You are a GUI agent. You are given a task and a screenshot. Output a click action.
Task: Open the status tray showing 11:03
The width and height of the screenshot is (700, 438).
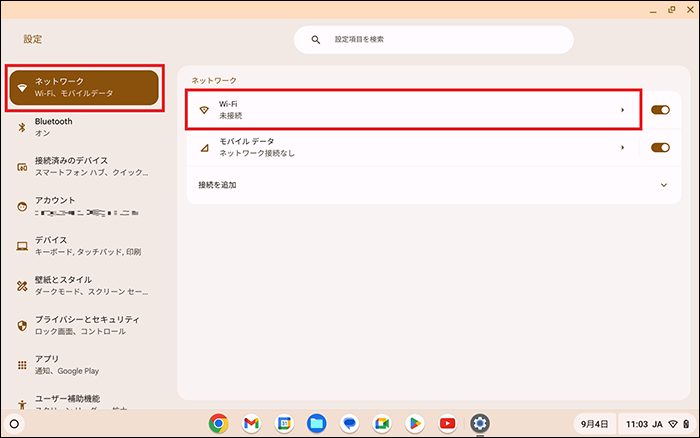(x=655, y=423)
